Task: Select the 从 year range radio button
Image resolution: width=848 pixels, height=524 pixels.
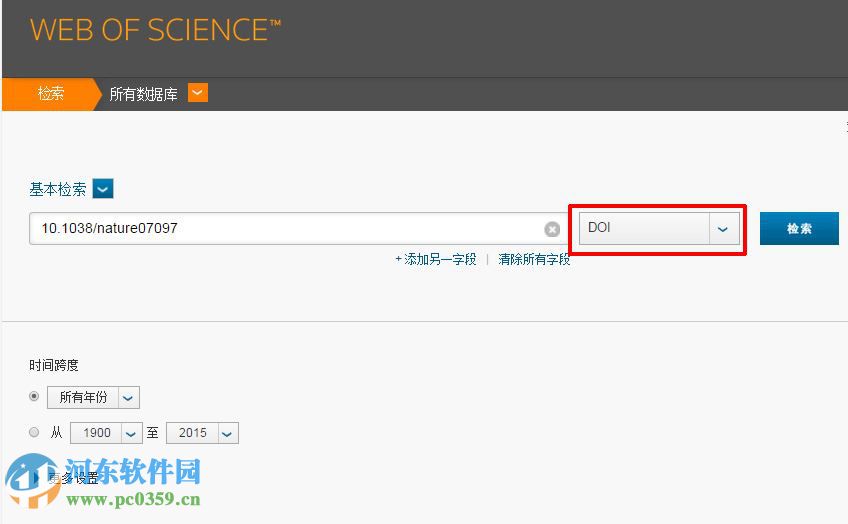Action: point(34,432)
